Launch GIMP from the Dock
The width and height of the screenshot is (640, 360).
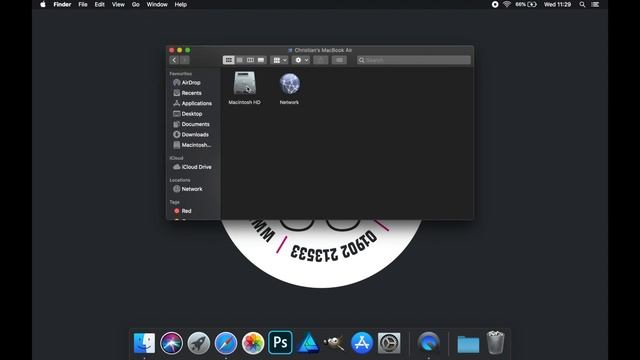tap(334, 342)
